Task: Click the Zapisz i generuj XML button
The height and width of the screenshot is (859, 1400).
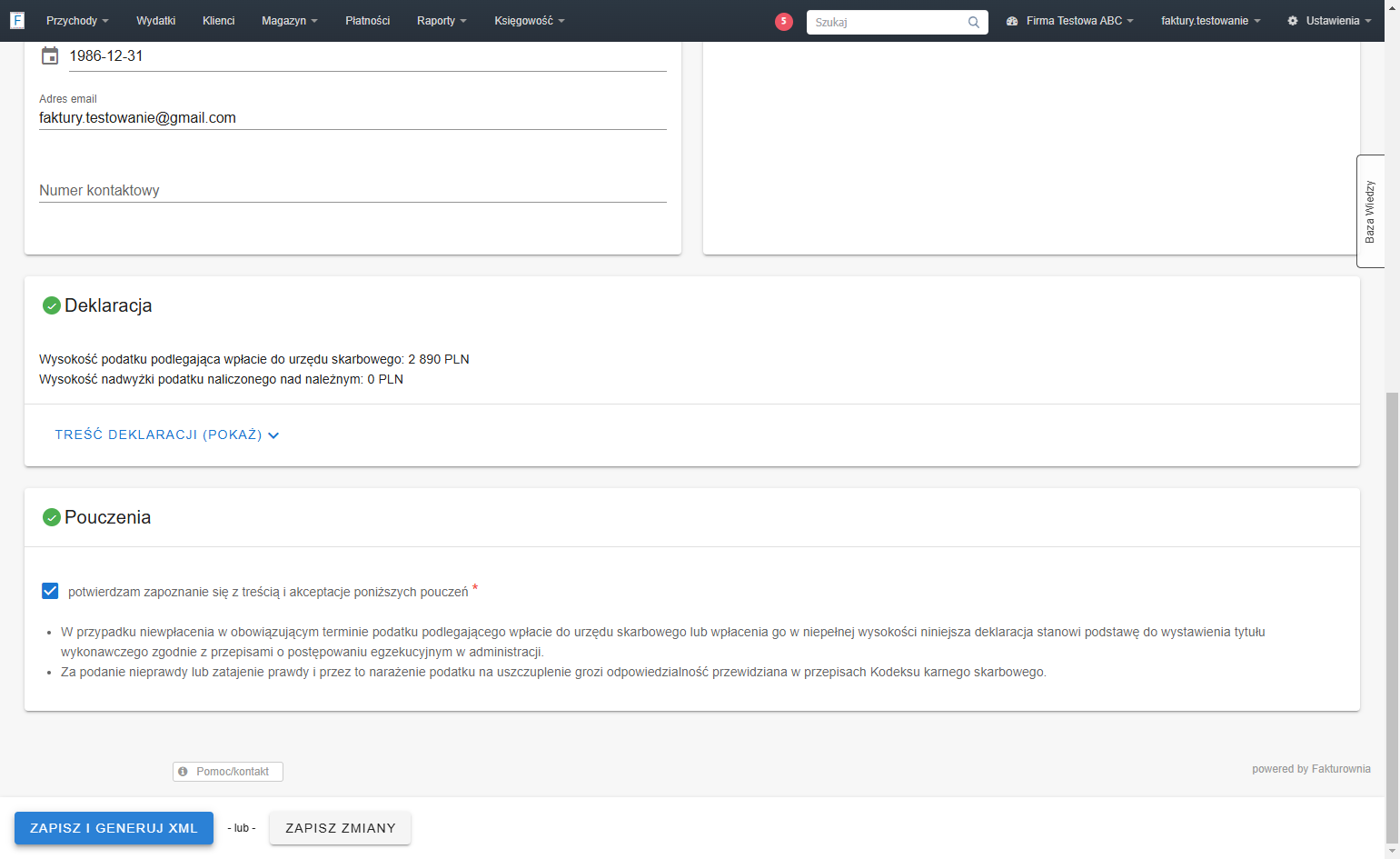Action: click(x=114, y=828)
